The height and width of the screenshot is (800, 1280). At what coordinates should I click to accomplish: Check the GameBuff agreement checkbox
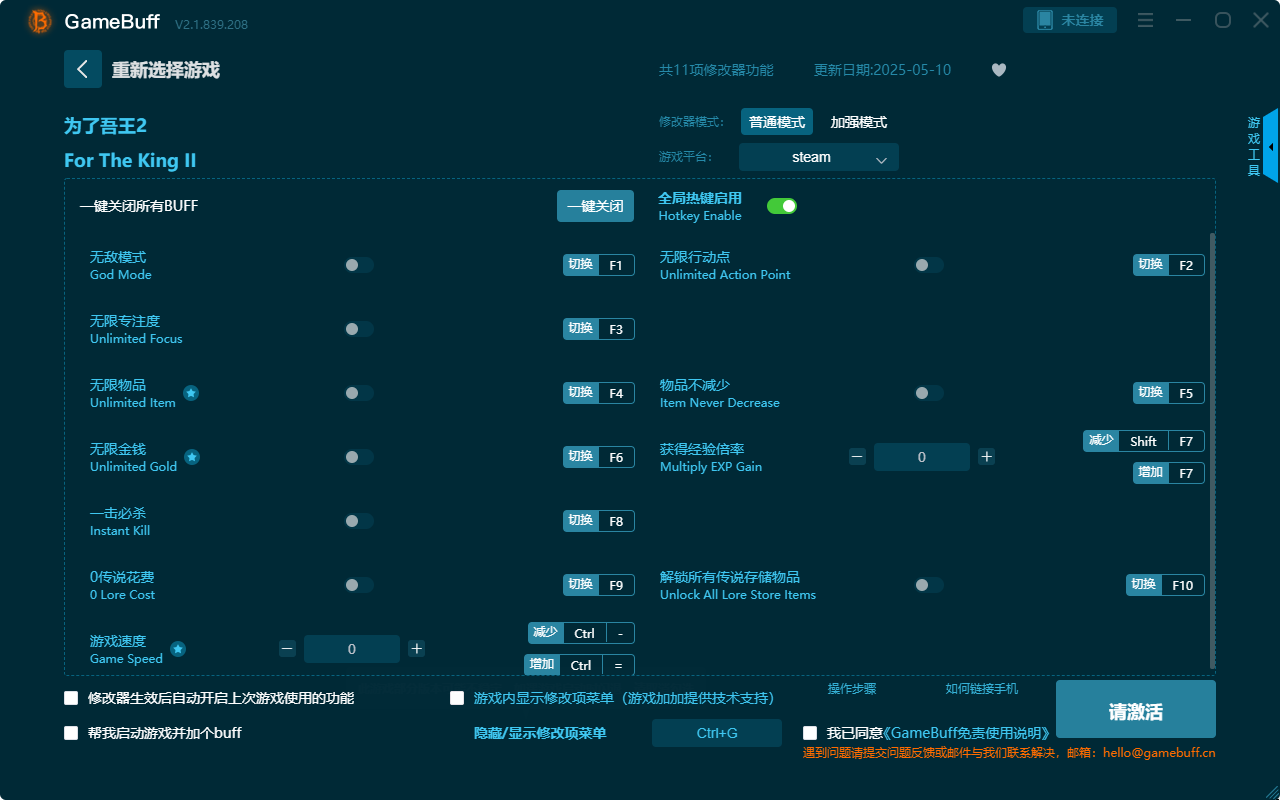click(809, 733)
